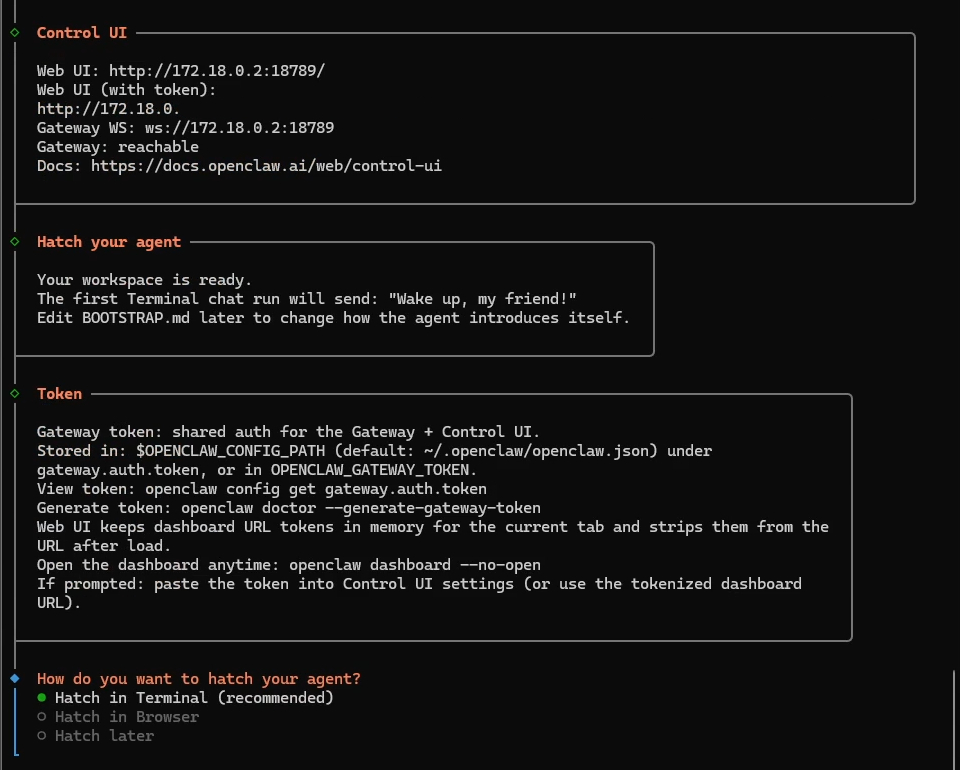This screenshot has width=960, height=770.
Task: Click 'Web UI keeps dashboard URL tokens' line
Action: coord(433,526)
